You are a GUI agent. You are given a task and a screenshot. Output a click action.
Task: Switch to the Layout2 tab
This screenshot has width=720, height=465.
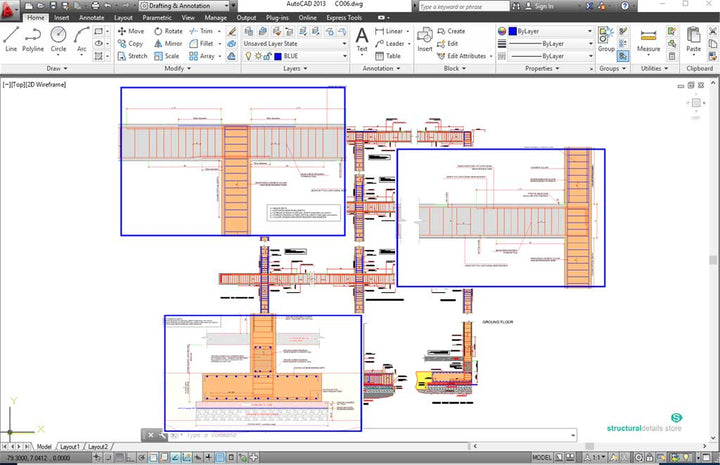coord(98,446)
